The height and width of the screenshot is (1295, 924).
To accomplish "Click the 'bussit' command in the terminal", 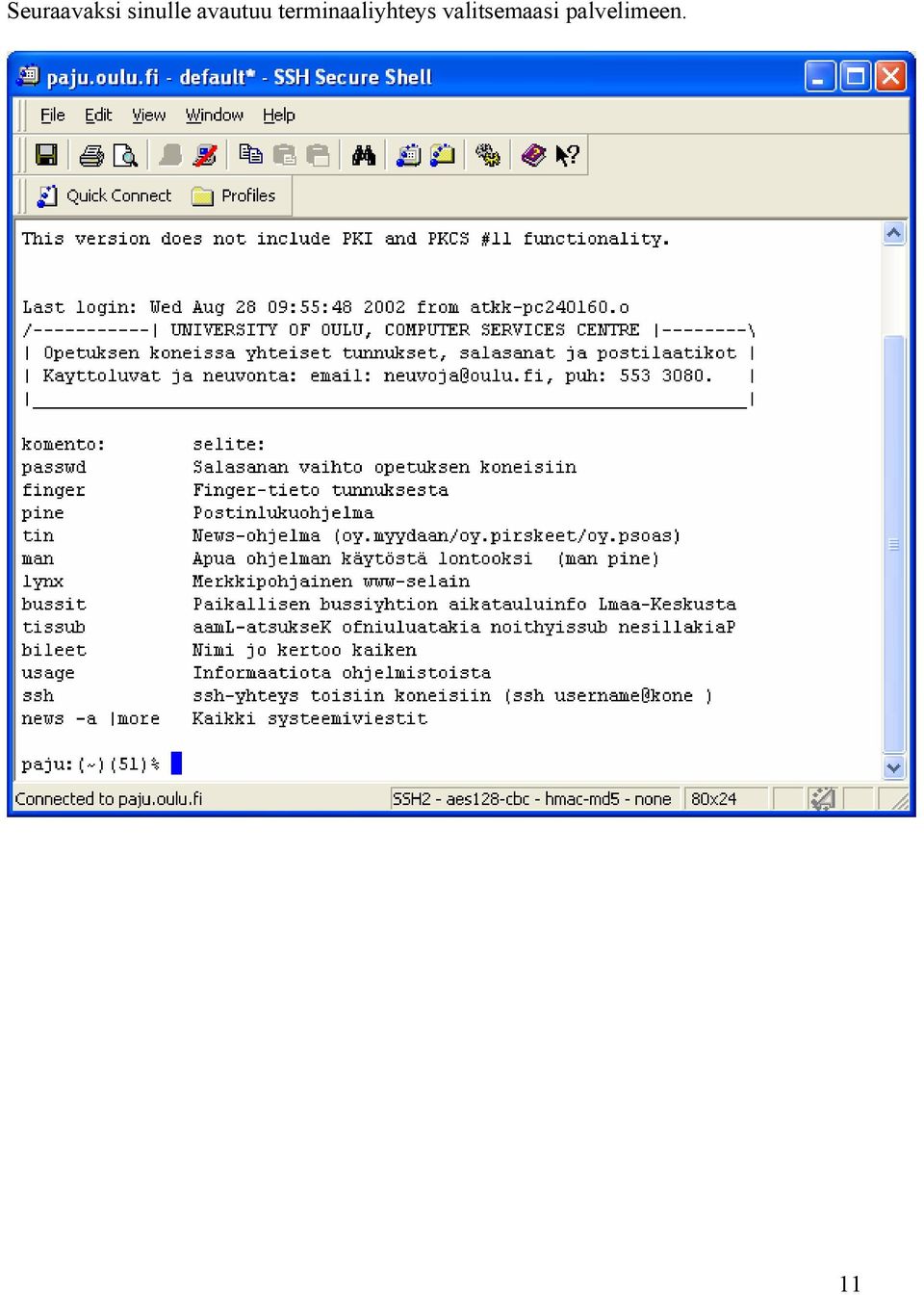I will [x=54, y=606].
